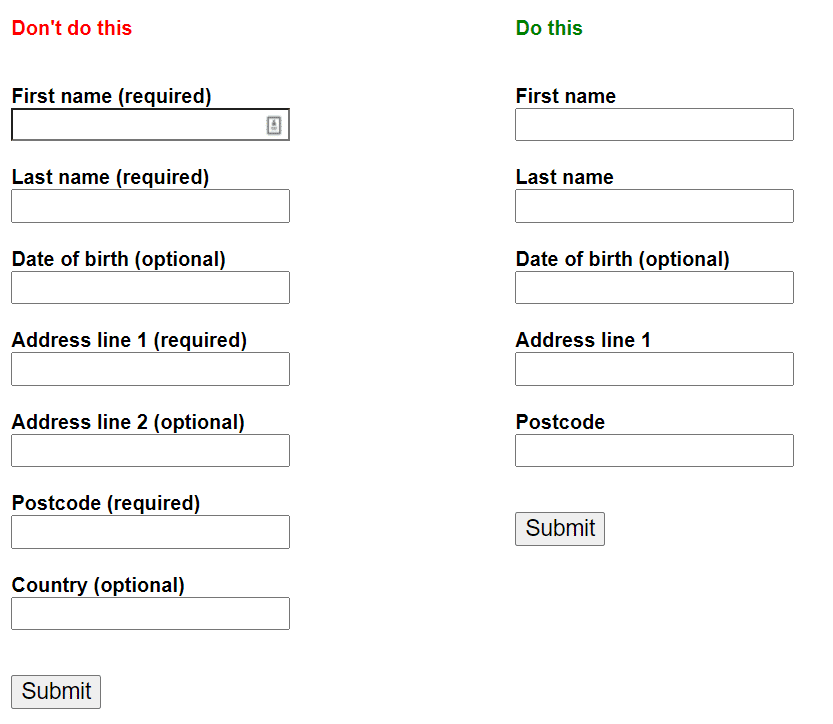Screen dimensions: 833x724
Task: Click the First name field on the right form
Action: 653,124
